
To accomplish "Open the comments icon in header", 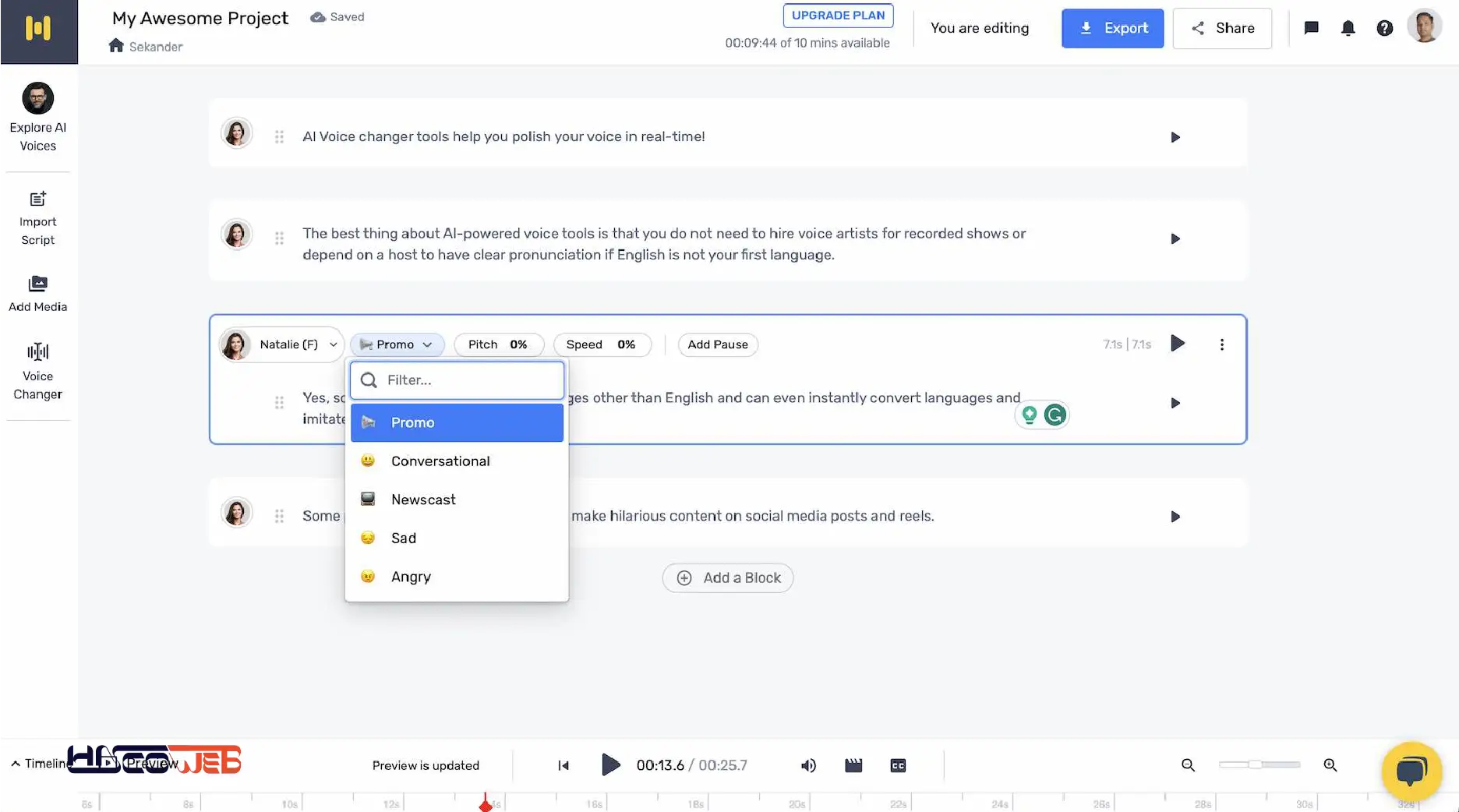I will [x=1311, y=28].
